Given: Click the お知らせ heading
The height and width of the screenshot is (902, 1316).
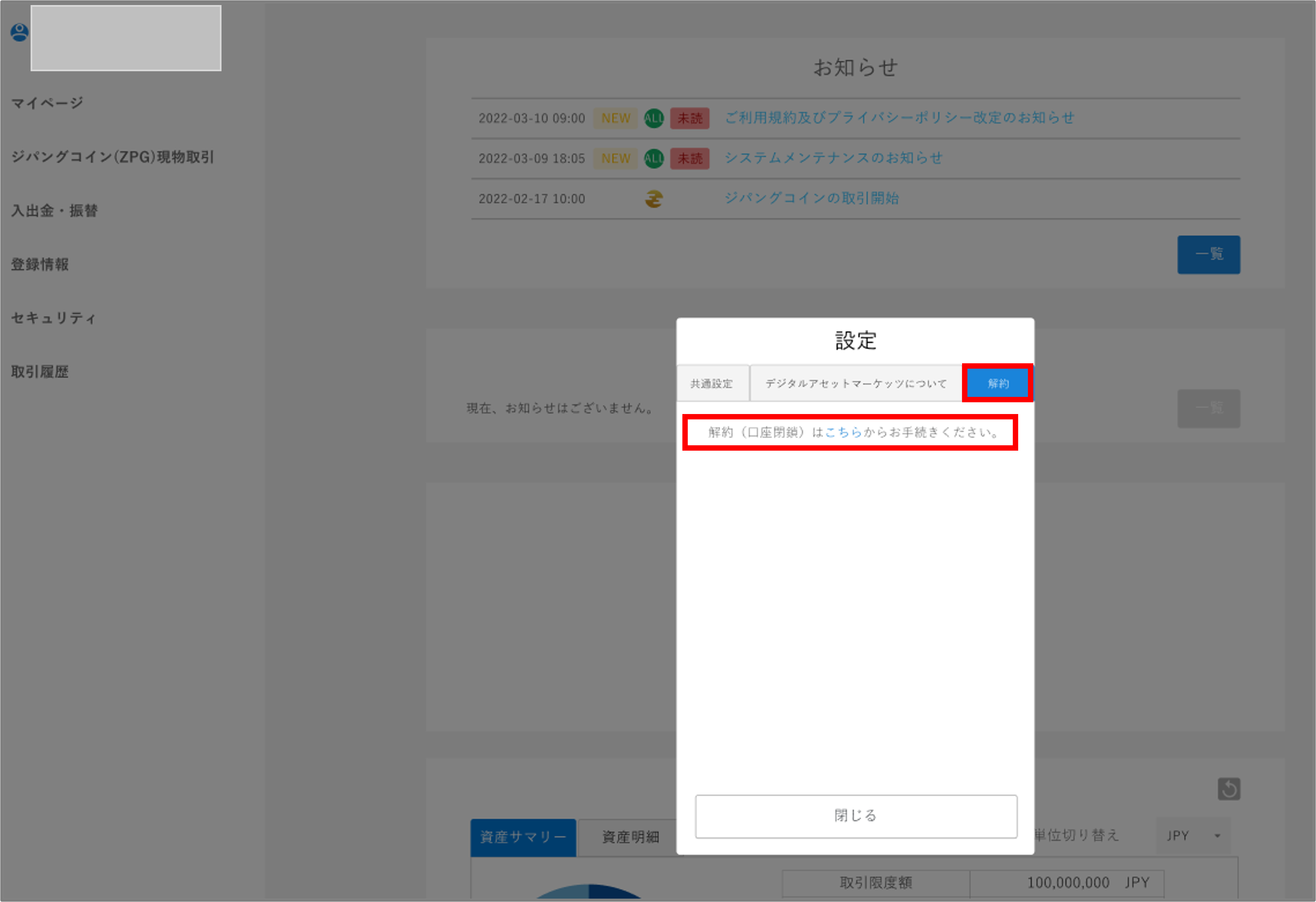Looking at the screenshot, I should click(x=855, y=68).
